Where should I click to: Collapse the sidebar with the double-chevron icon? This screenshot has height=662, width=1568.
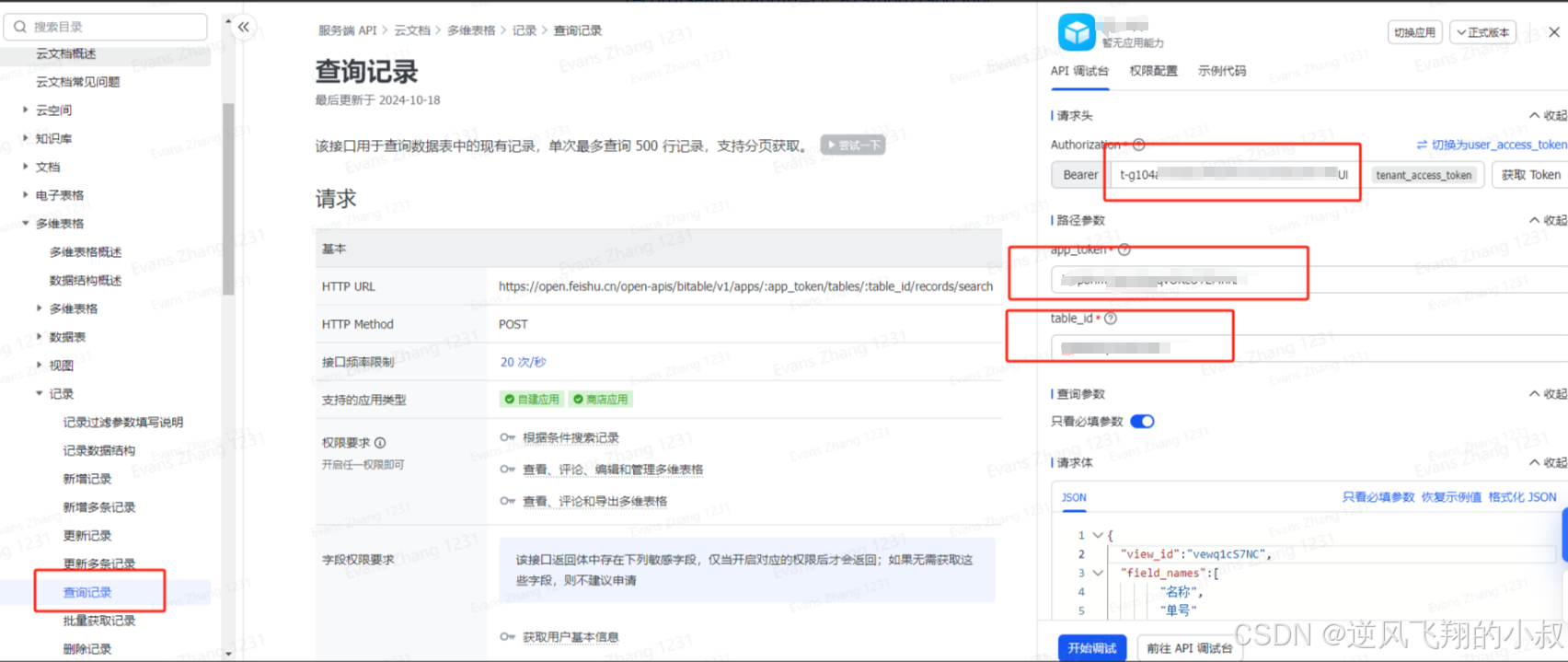tap(244, 27)
